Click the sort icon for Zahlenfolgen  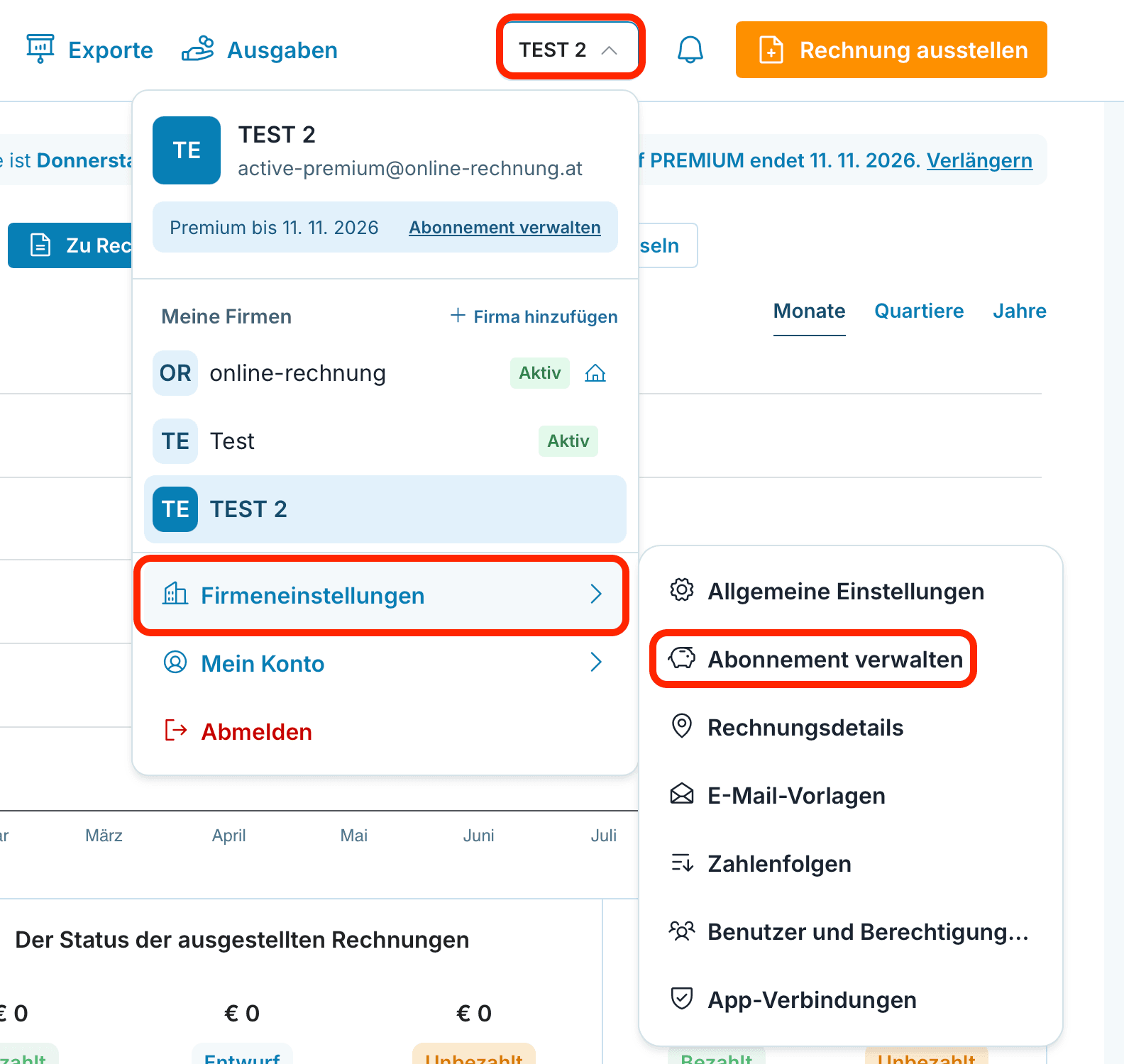[x=681, y=863]
